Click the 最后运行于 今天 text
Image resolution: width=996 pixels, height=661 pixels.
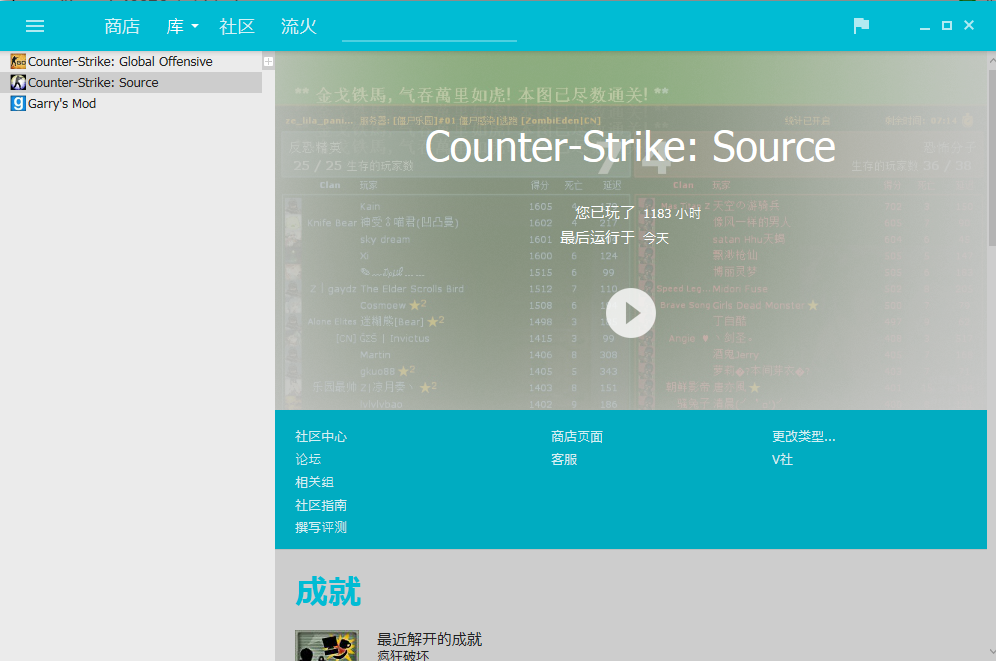[614, 238]
